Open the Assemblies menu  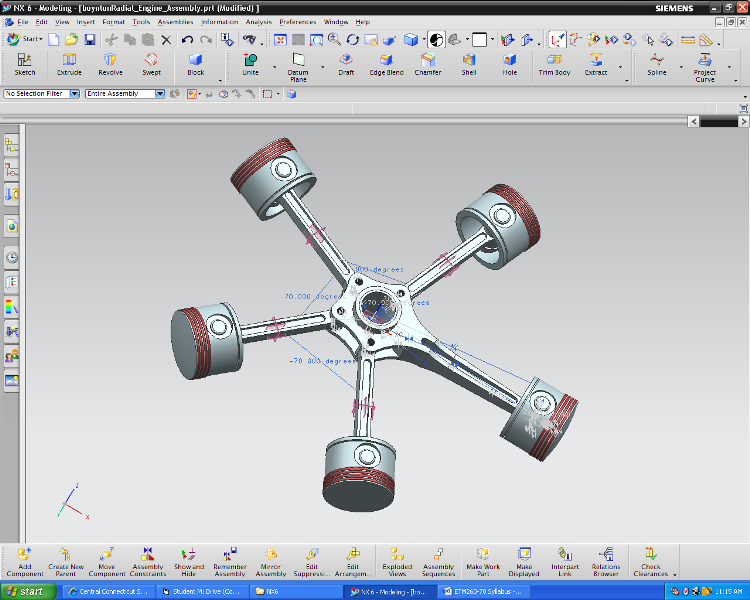click(175, 21)
